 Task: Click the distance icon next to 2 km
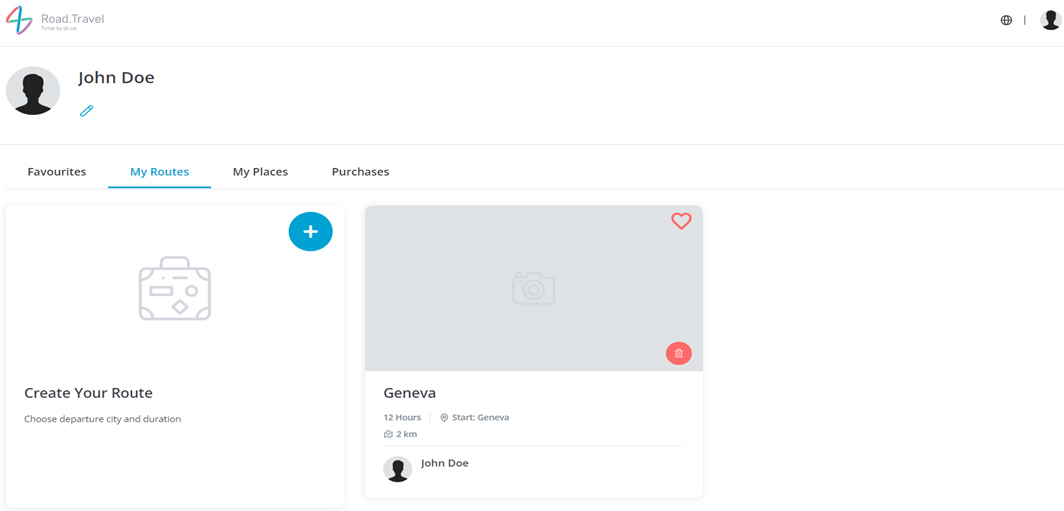pos(388,434)
